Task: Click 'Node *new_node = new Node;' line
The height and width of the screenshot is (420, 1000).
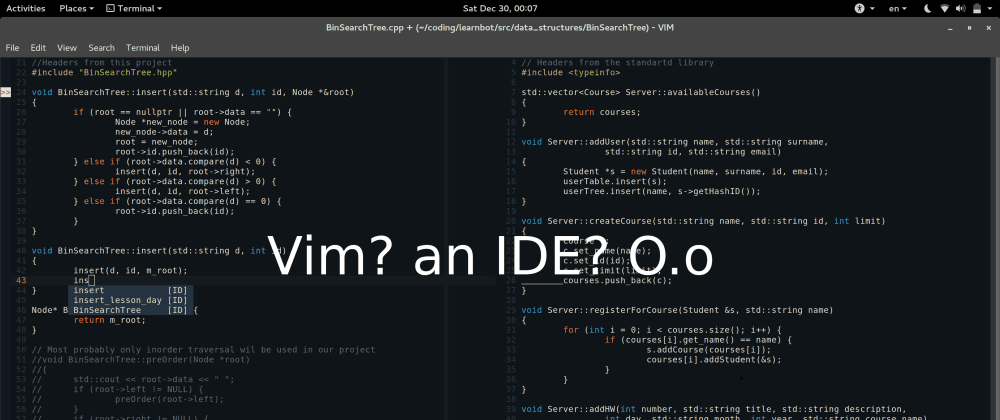Action: [x=182, y=122]
